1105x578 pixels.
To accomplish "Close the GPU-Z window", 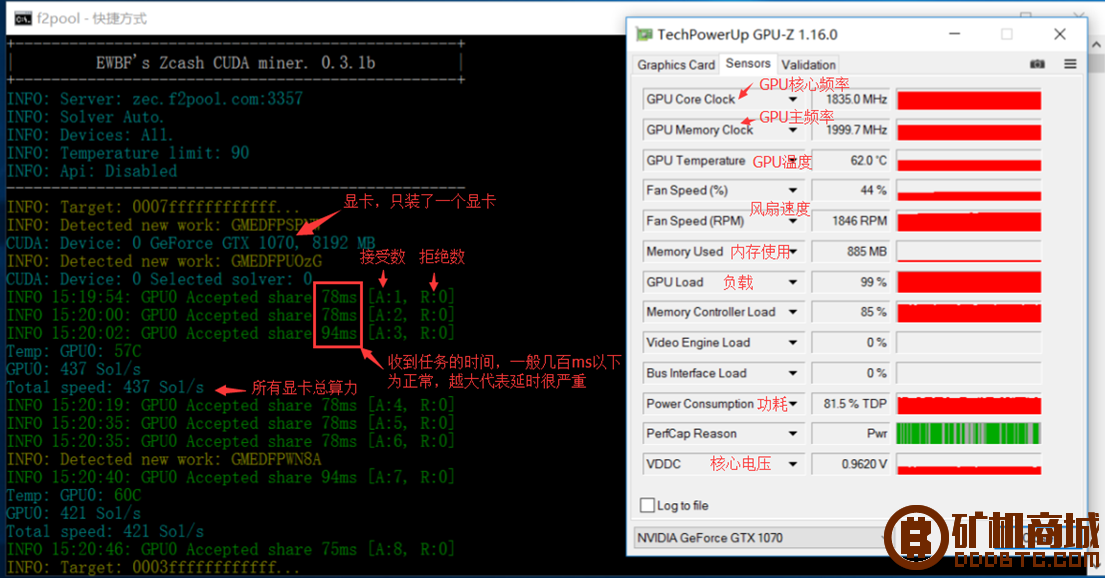I will [x=1060, y=34].
